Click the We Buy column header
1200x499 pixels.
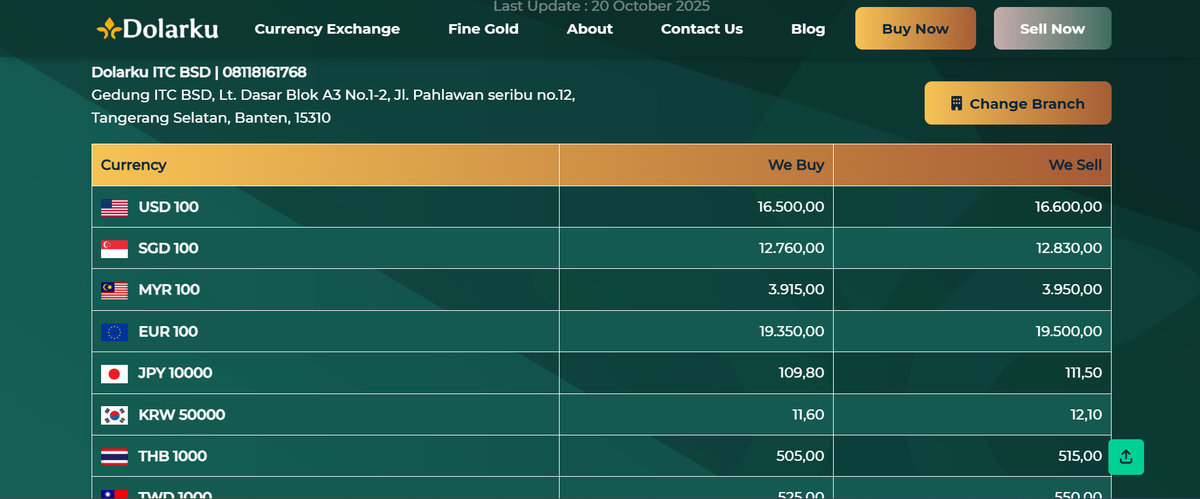(795, 165)
